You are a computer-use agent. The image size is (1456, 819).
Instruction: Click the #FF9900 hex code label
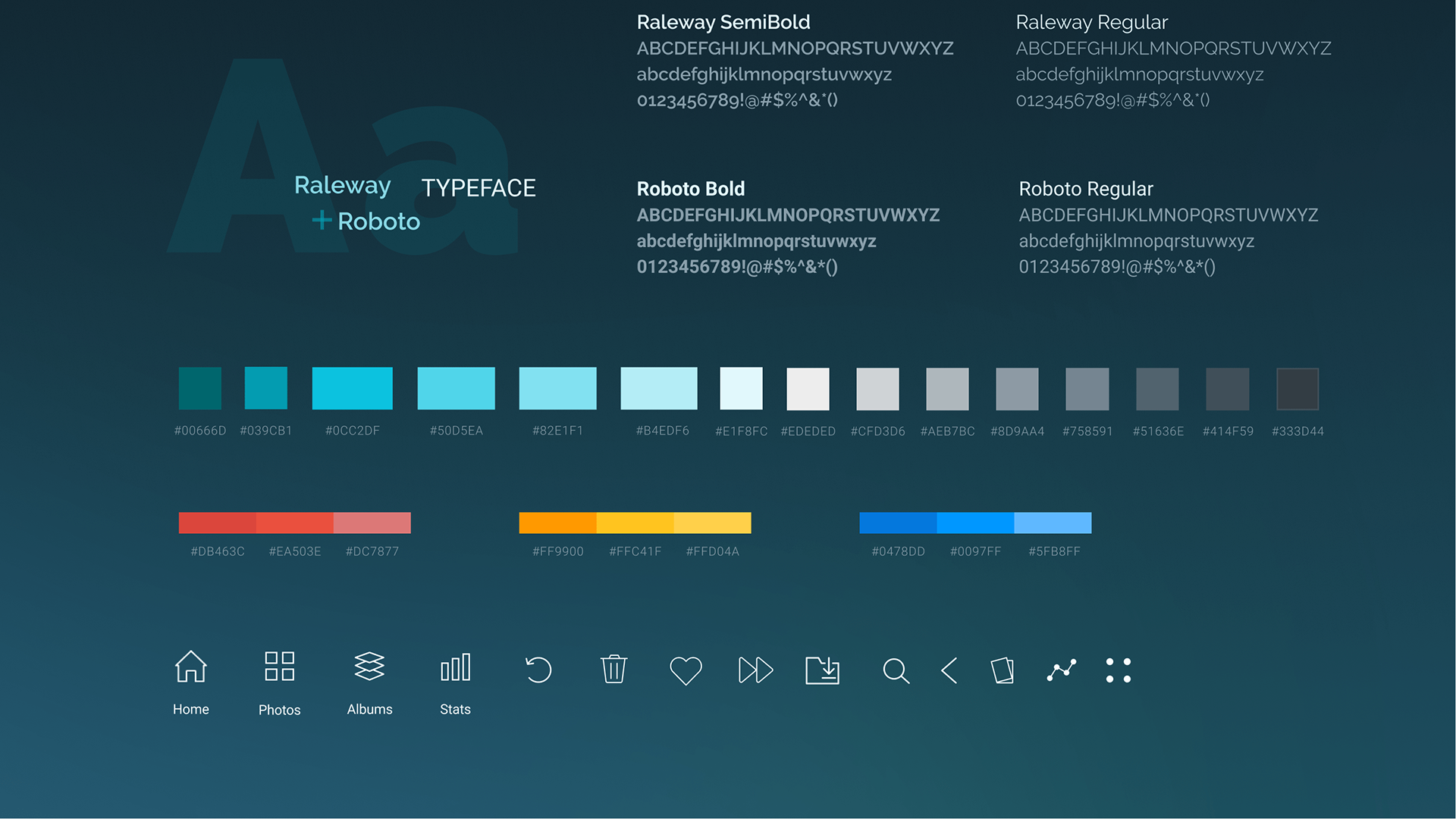coord(558,551)
